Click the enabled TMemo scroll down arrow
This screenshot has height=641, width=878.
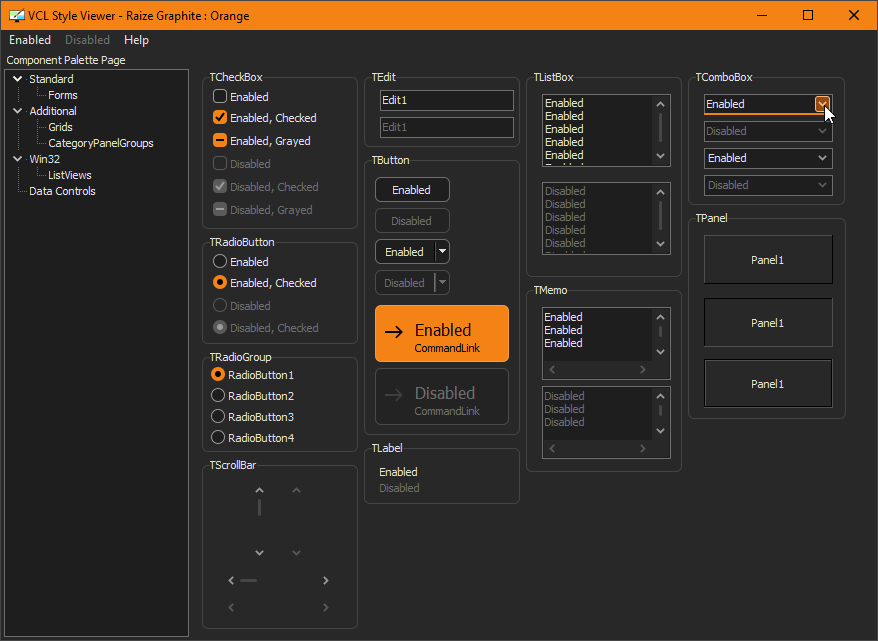pos(660,352)
